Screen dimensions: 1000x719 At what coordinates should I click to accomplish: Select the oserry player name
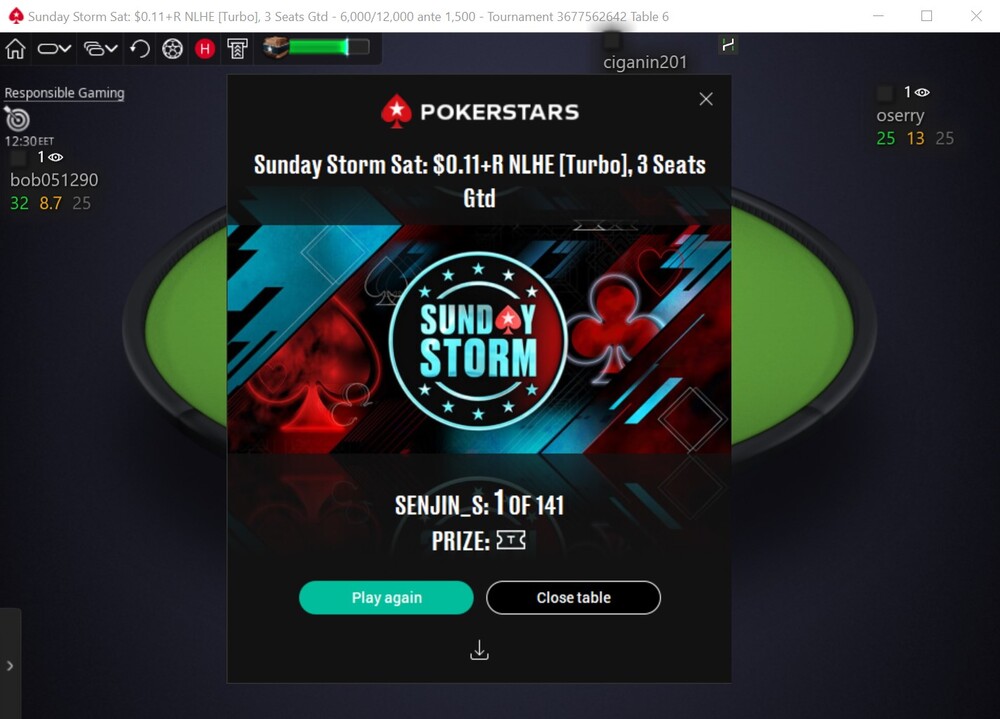pyautogui.click(x=900, y=115)
